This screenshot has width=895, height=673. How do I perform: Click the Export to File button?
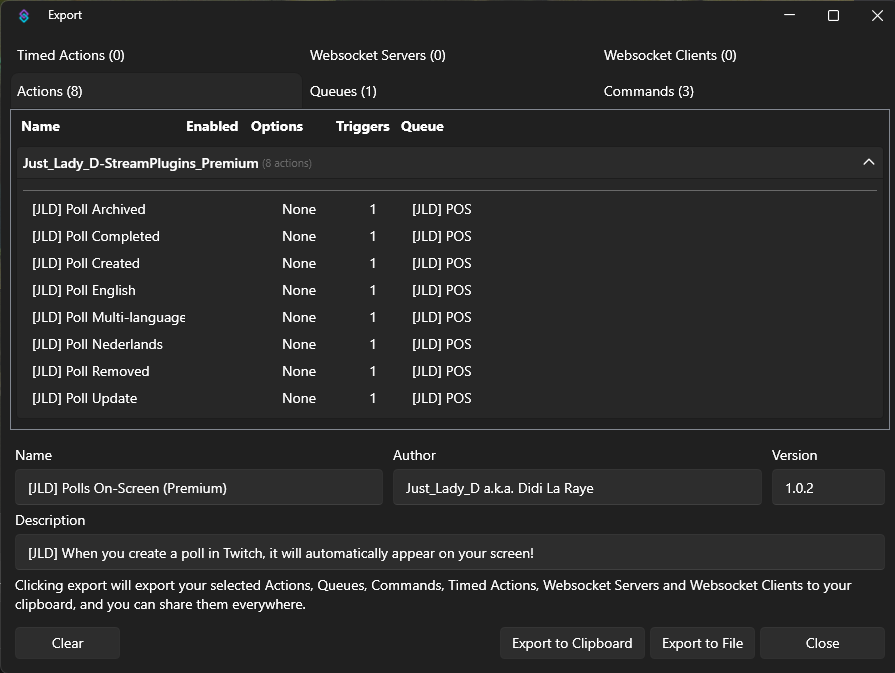tap(702, 643)
